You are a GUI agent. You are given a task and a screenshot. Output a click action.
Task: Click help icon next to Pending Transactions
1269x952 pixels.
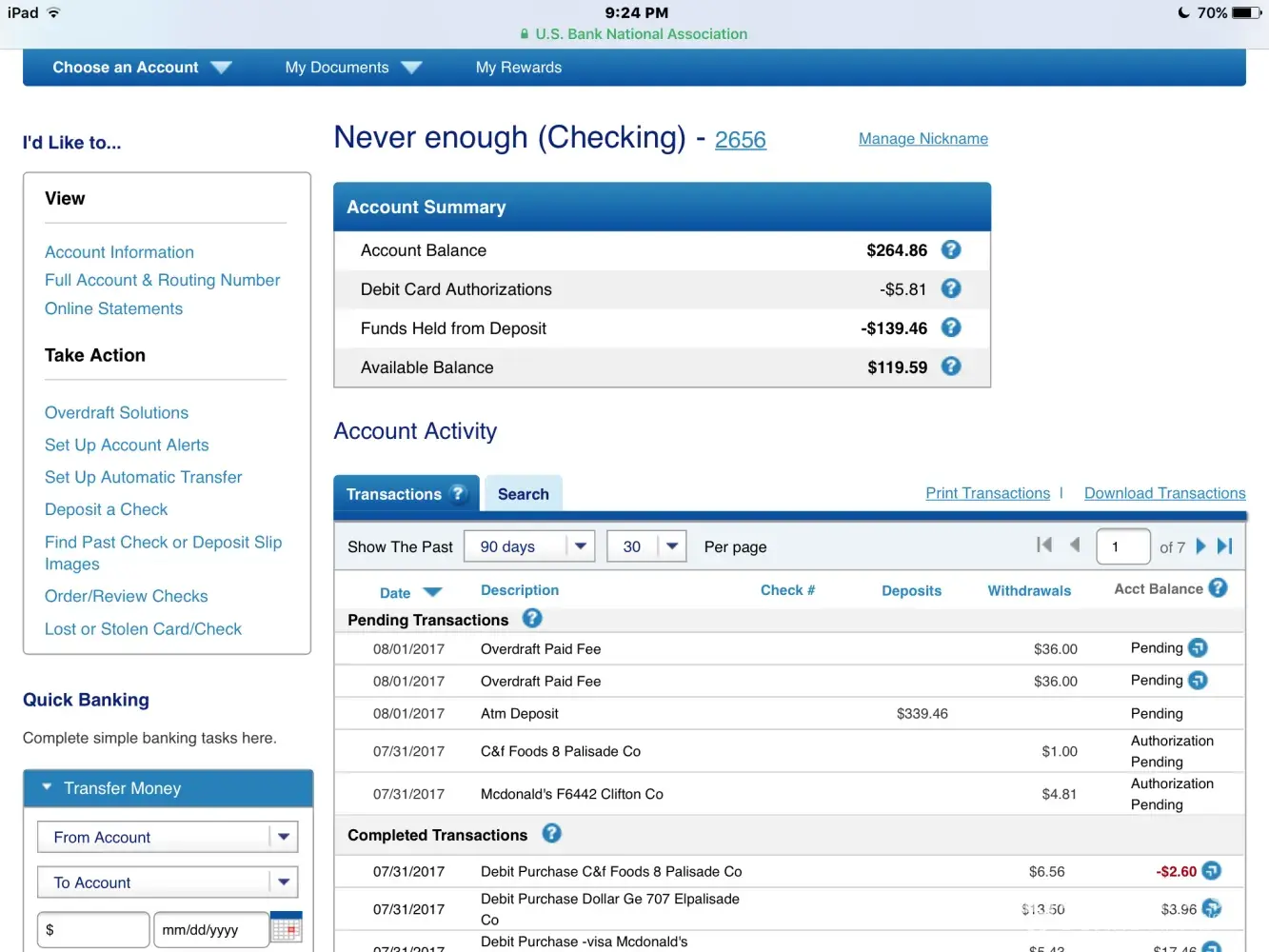[532, 619]
